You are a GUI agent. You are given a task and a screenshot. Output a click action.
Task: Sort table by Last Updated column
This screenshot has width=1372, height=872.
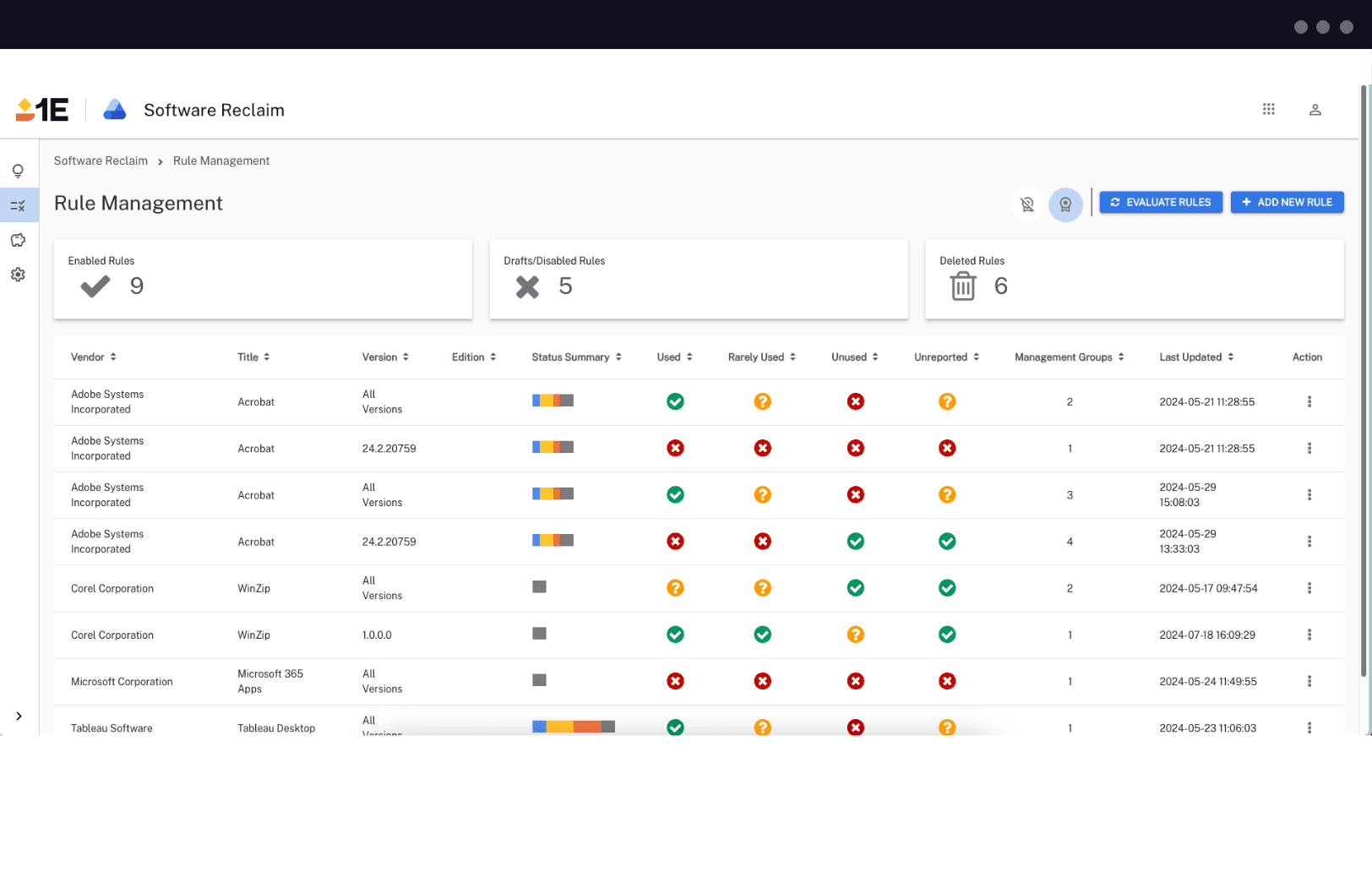click(1195, 357)
